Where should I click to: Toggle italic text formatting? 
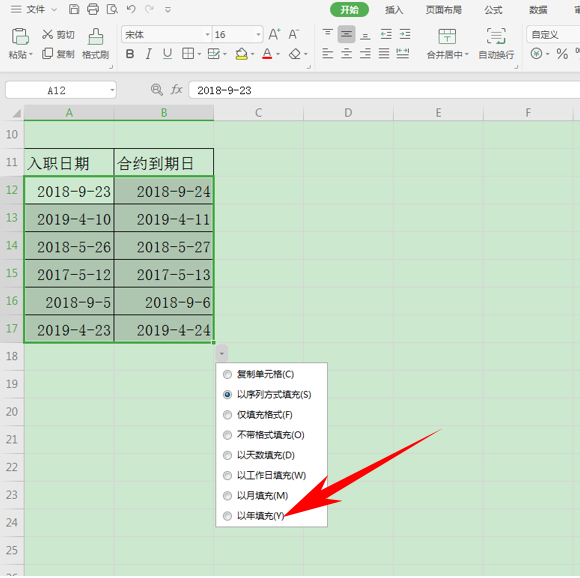(x=148, y=54)
